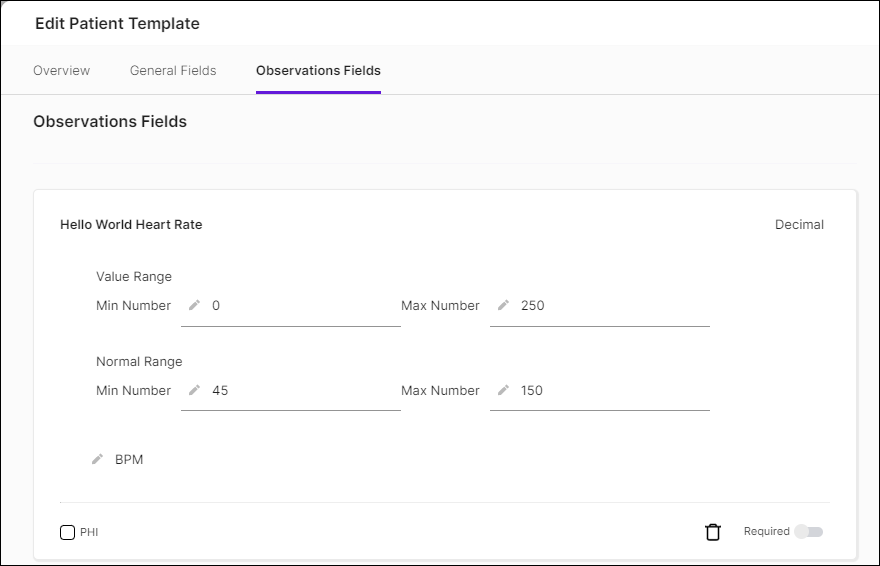The width and height of the screenshot is (880, 566).
Task: Click the Decimal type label
Action: (x=799, y=225)
